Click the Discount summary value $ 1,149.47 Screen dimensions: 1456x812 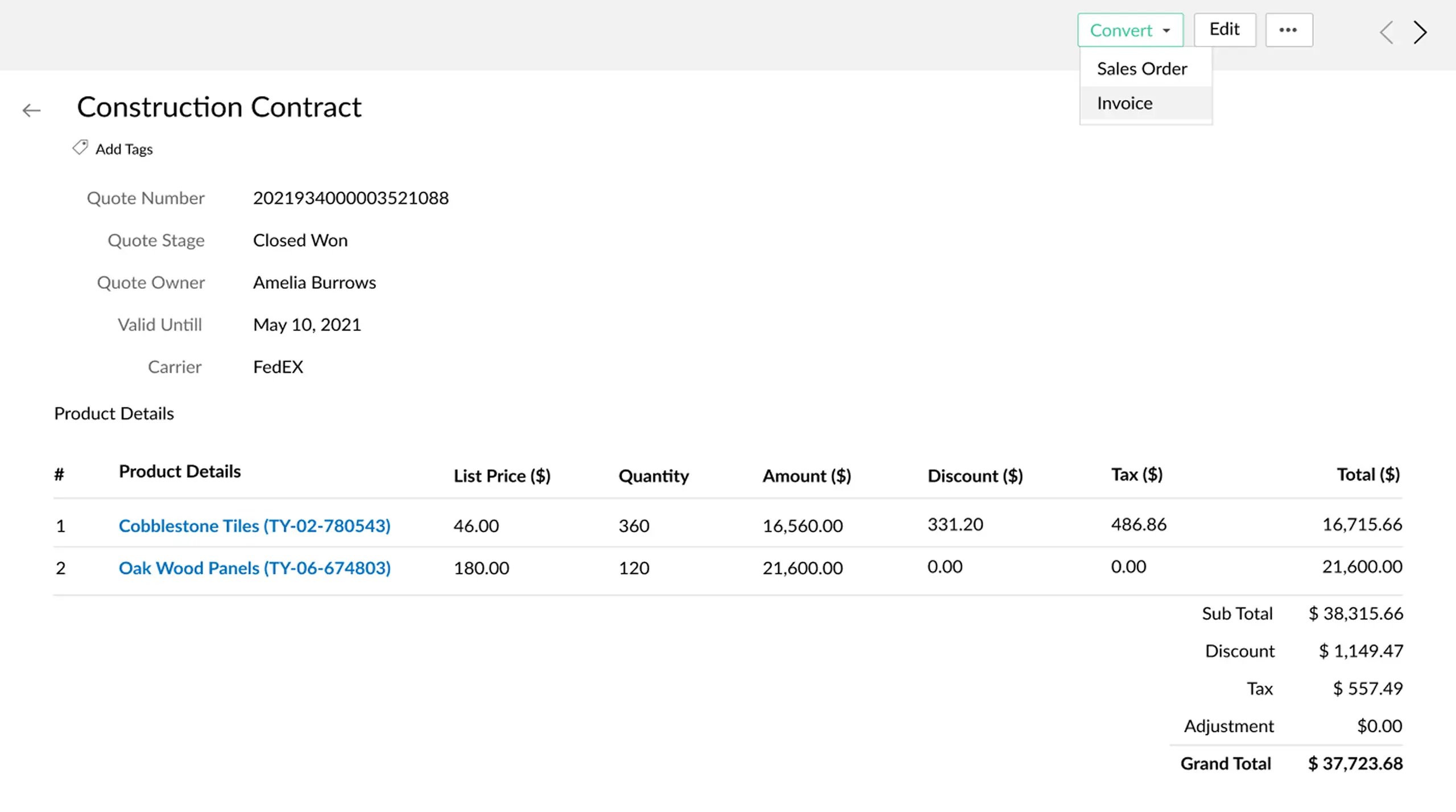coord(1361,651)
